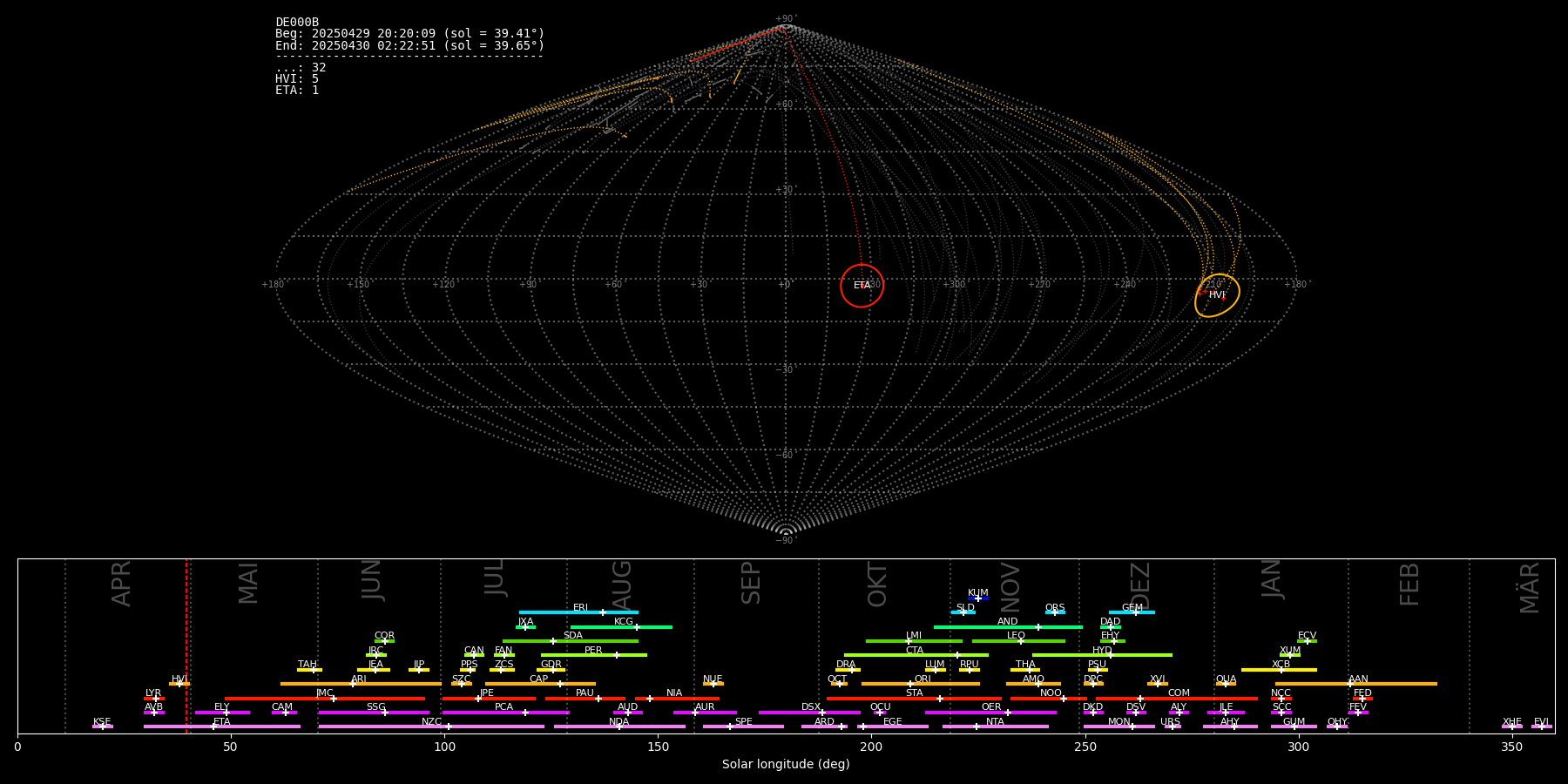Screen dimensions: 1568x784
Task: Select the LEO shower bar label
Action: coord(1017,636)
